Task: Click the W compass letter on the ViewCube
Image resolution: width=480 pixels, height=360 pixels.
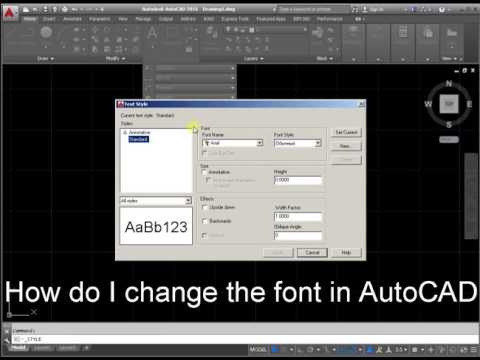Action: [x=428, y=104]
